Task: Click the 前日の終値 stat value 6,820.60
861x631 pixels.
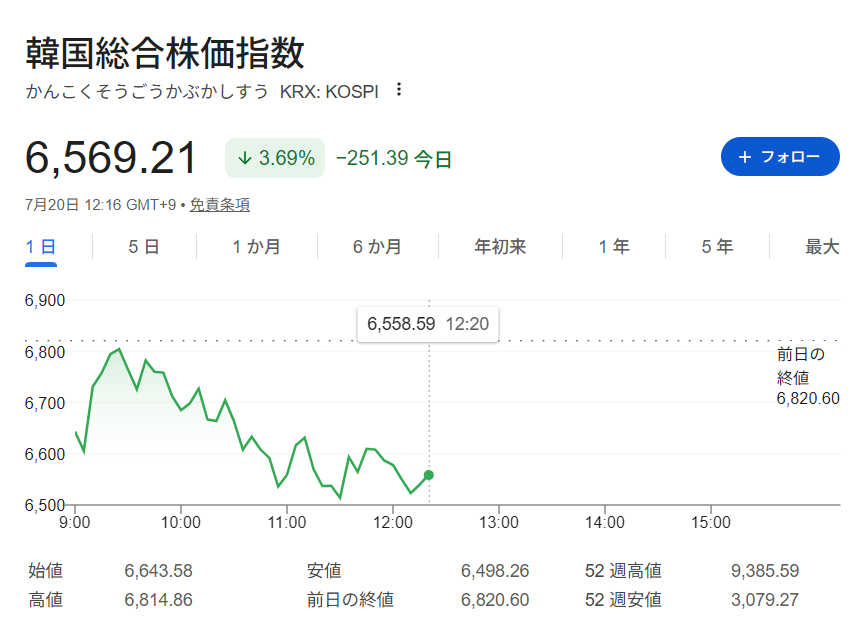Action: tap(495, 600)
